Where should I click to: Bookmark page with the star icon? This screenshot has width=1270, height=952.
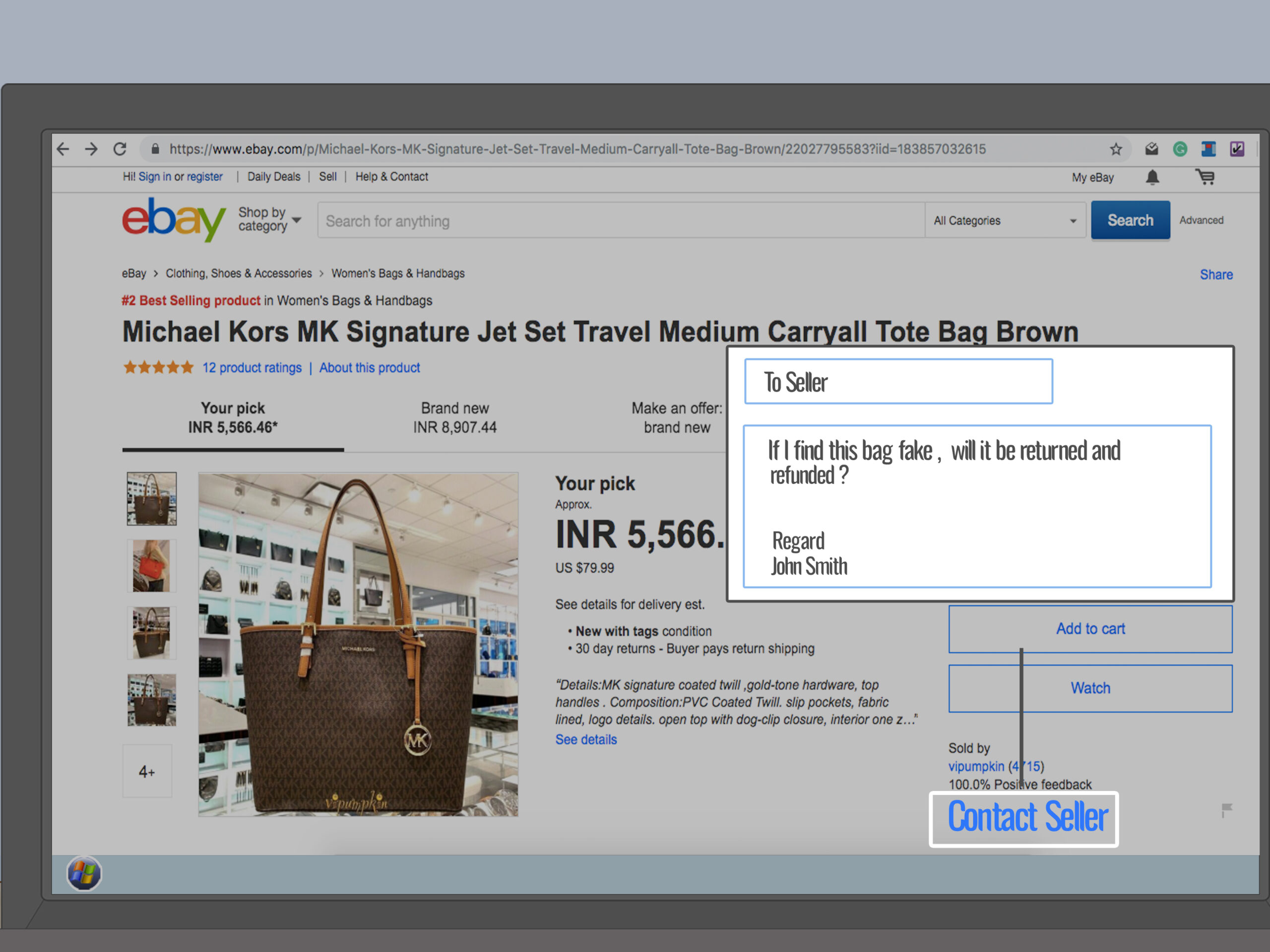pos(1116,149)
